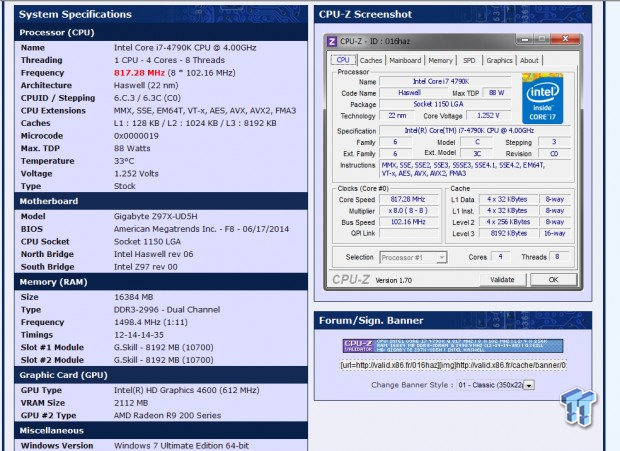Open the Caches tab
Screen dimensions: 620x451
(x=371, y=60)
